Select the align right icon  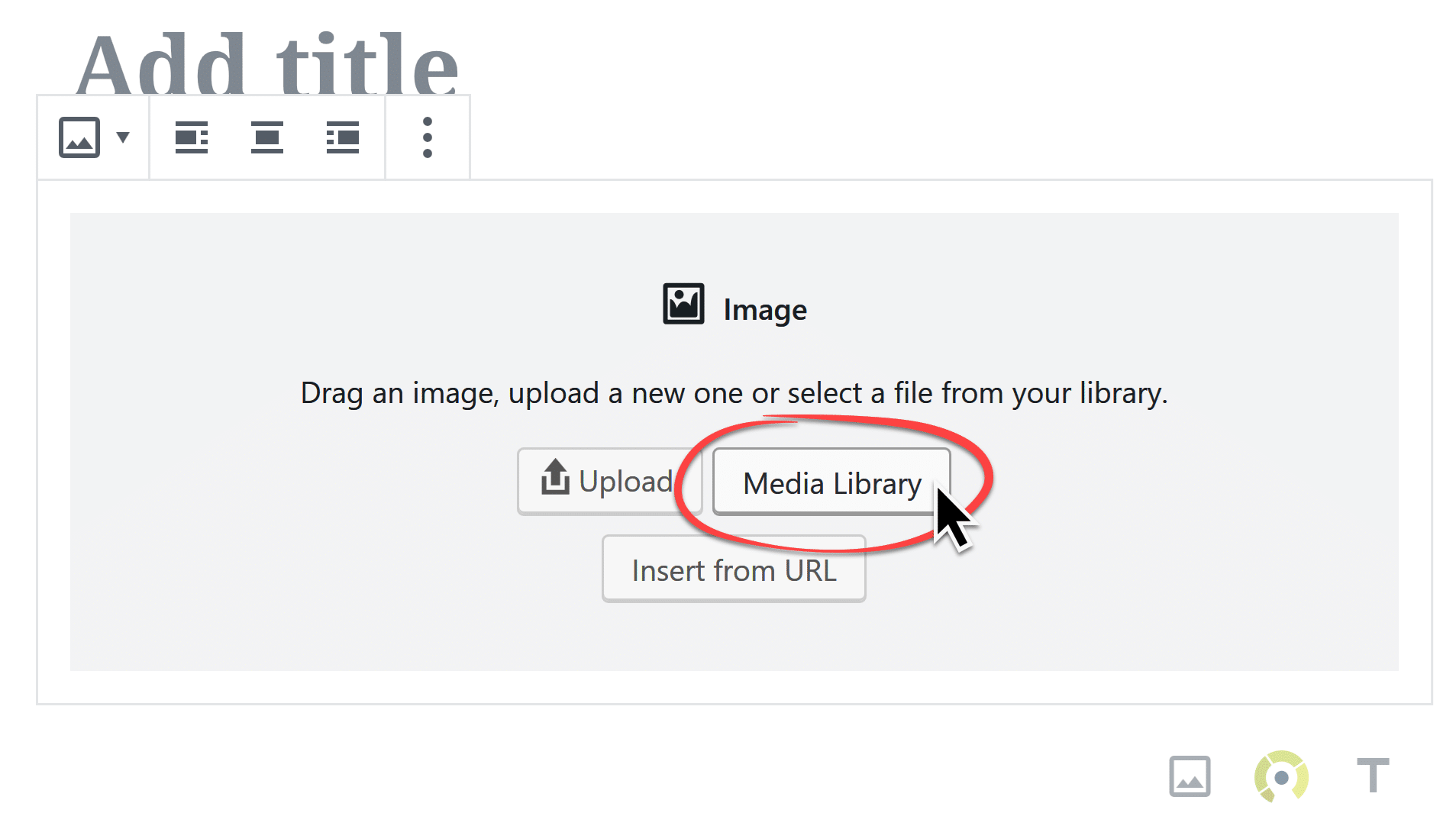click(x=343, y=137)
